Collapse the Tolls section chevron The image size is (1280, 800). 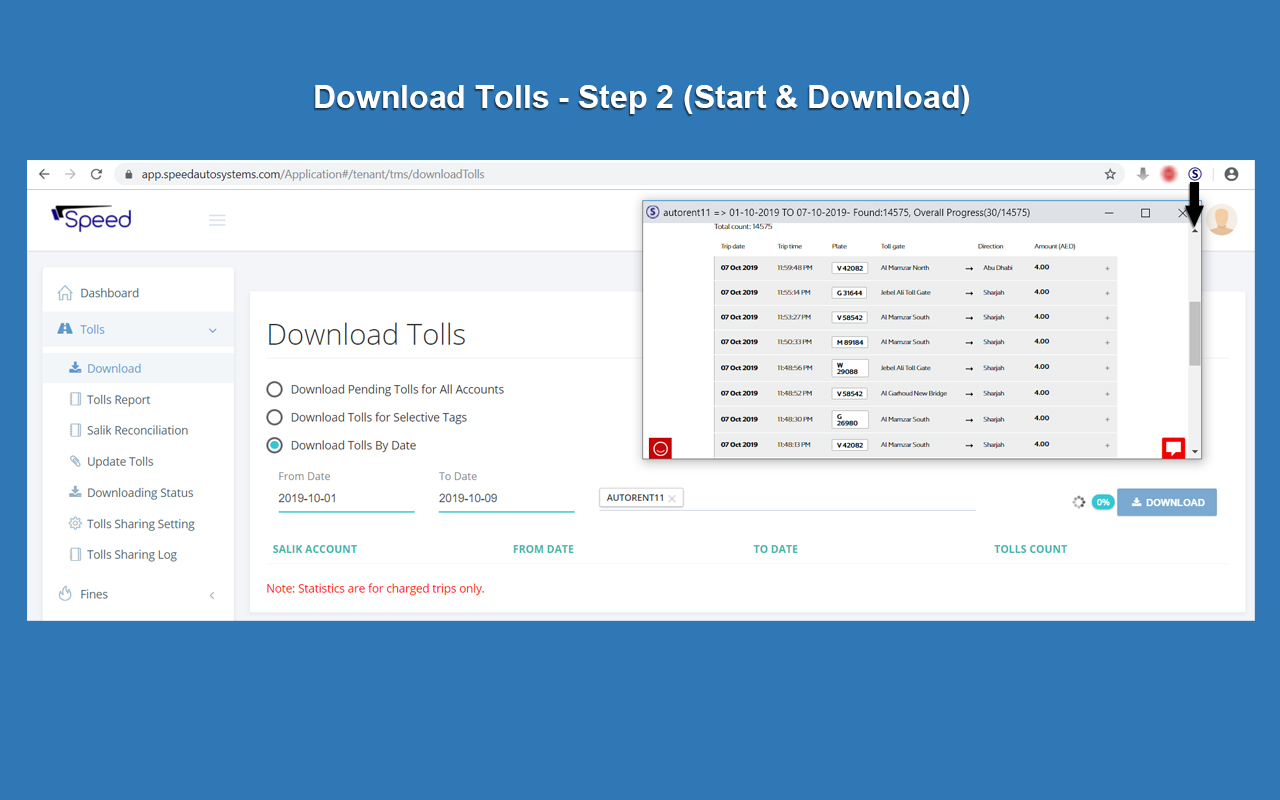point(211,329)
